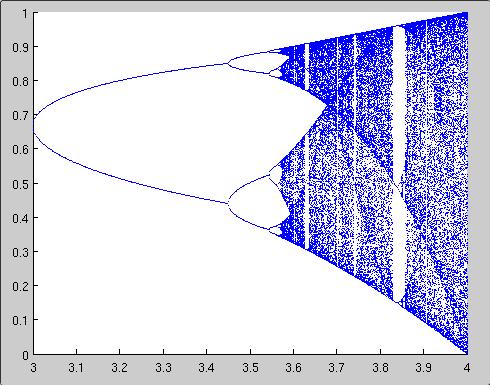Select the x-axis label 3.8
Viewport: 490px width, 385px height.
pos(380,368)
